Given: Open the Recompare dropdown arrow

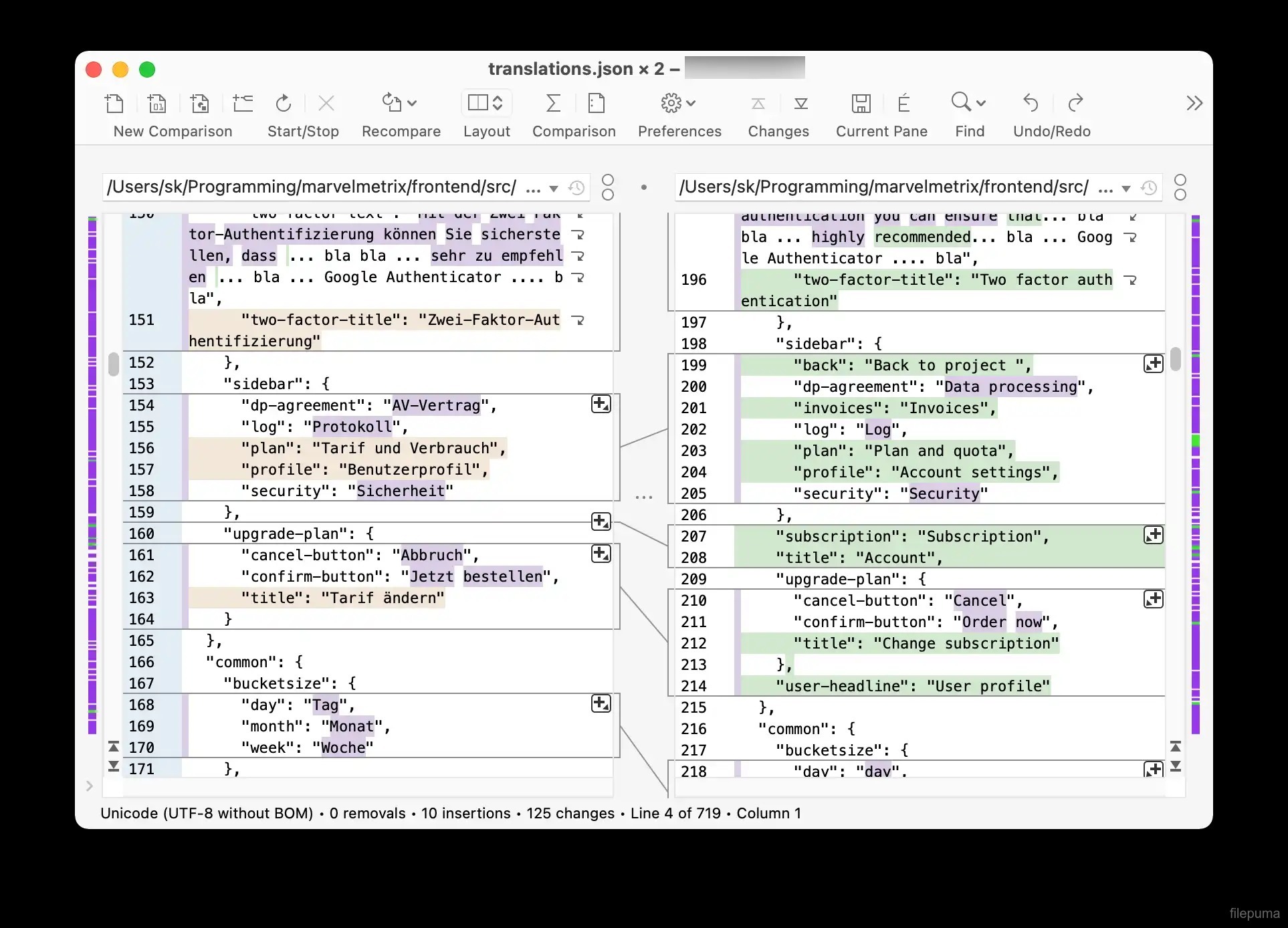Looking at the screenshot, I should 412,103.
